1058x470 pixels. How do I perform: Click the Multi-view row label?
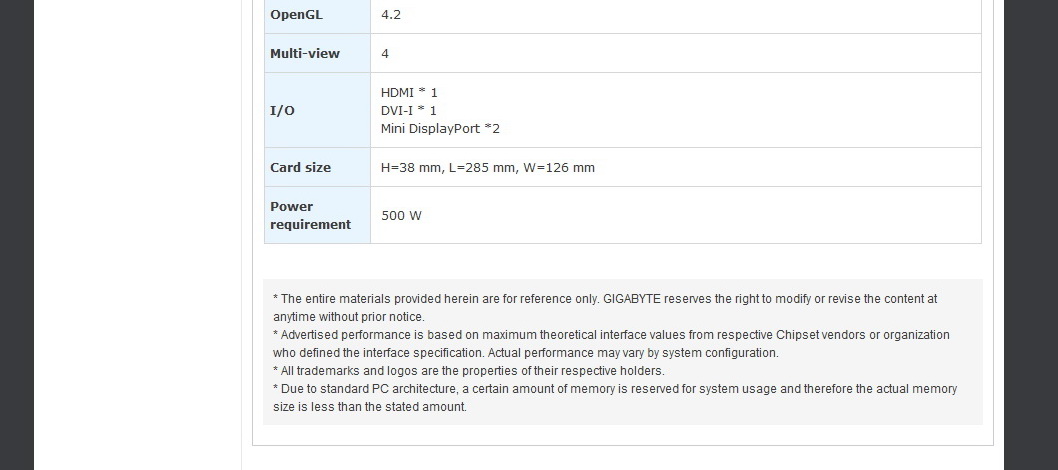(x=305, y=54)
